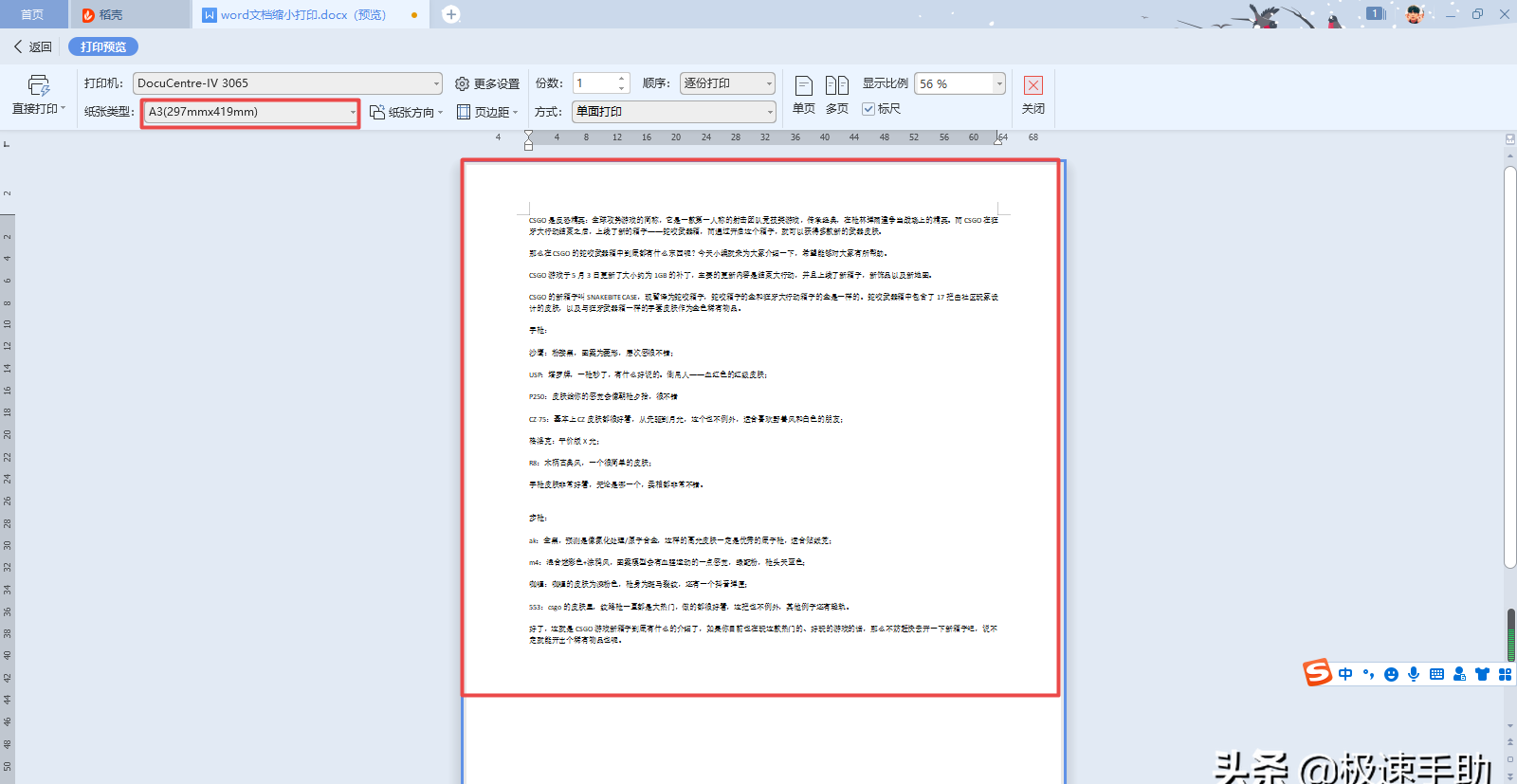
Task: Click the ruler right indent marker
Action: coord(998,139)
